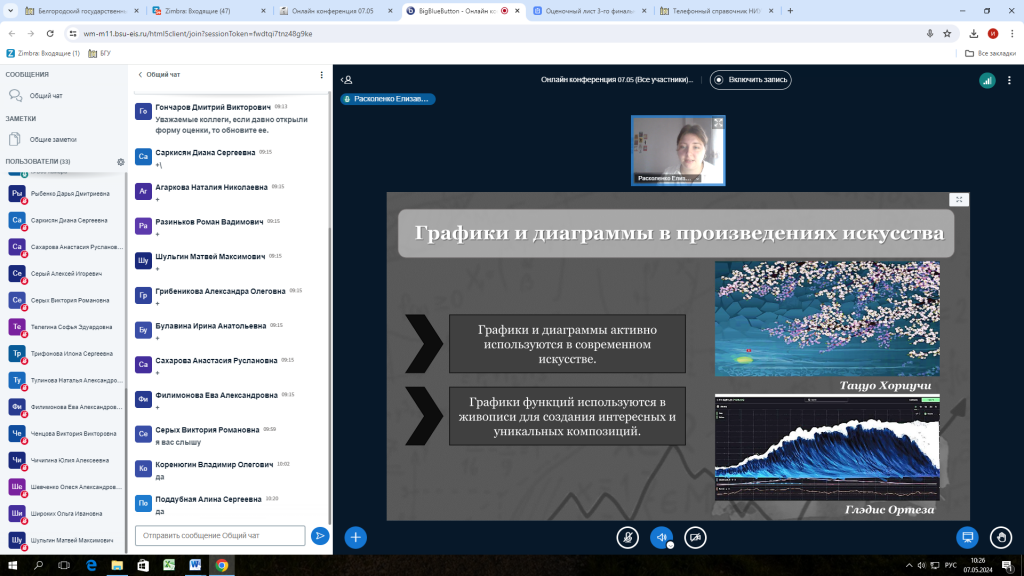Expand the webcam video to fullscreen
This screenshot has height=576, width=1024.
click(718, 123)
